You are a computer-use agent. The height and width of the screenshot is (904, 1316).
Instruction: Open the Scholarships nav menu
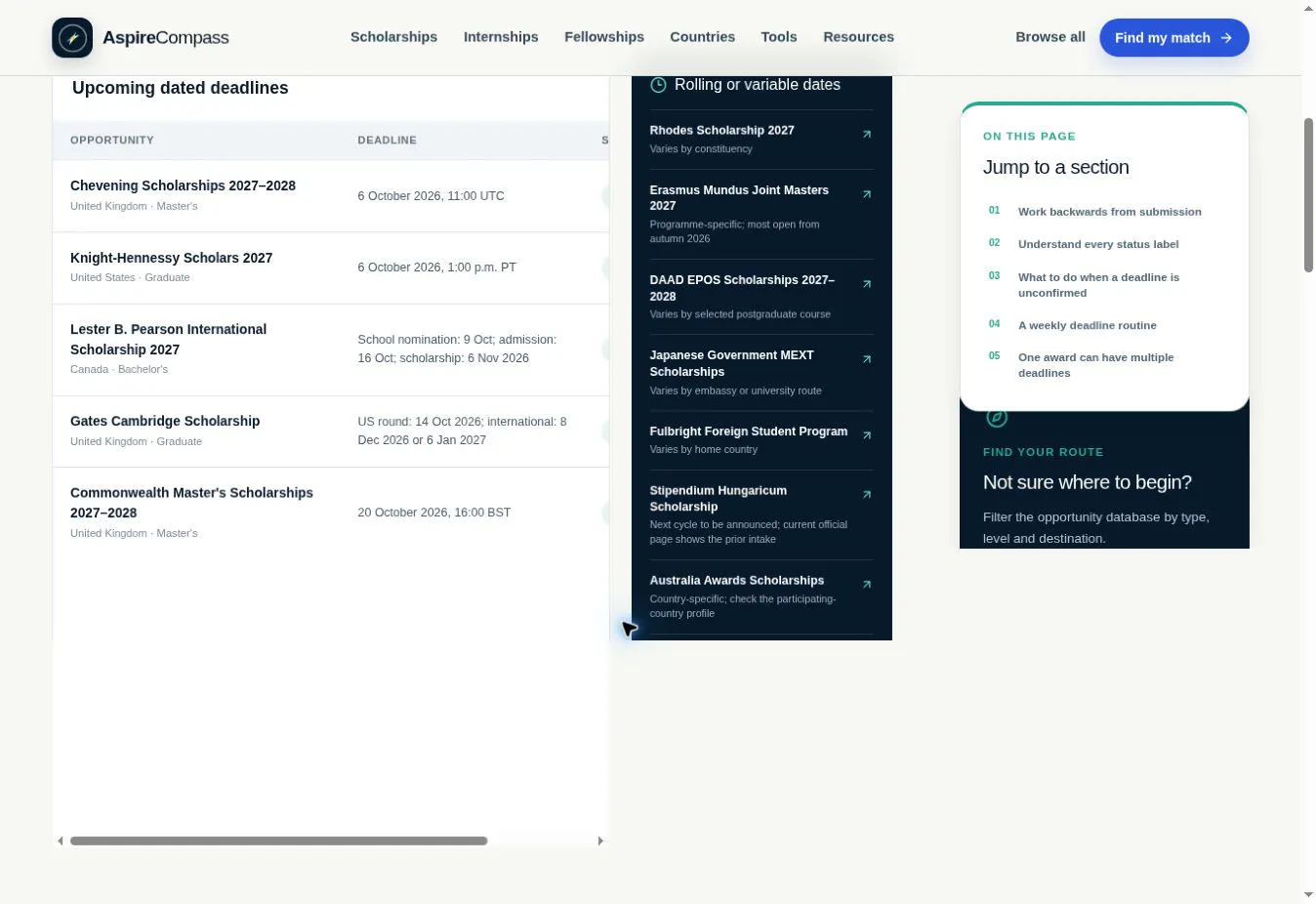(x=393, y=37)
